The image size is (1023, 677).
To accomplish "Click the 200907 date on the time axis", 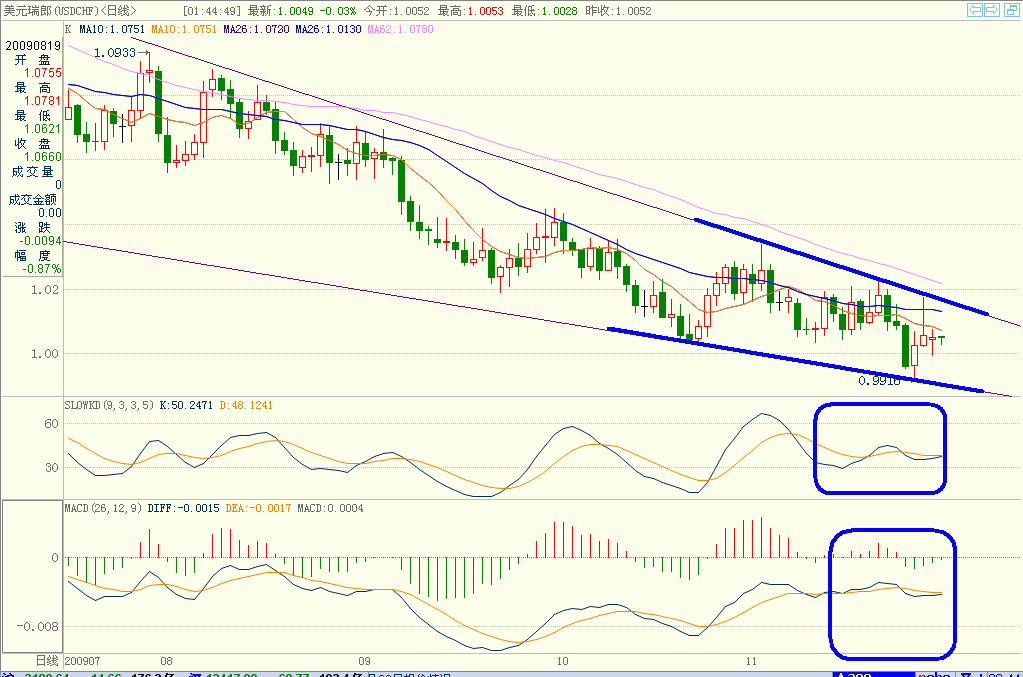I will tap(83, 661).
